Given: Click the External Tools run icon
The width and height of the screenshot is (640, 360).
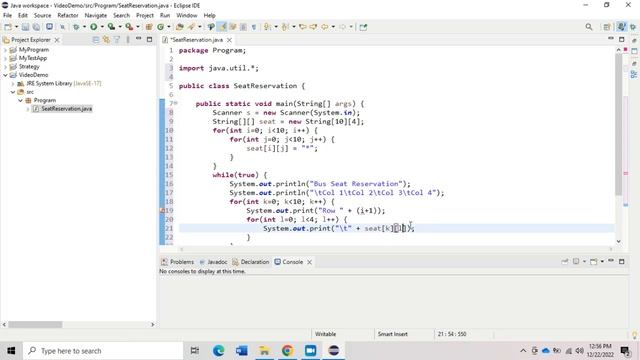Looking at the screenshot, I should [x=129, y=27].
